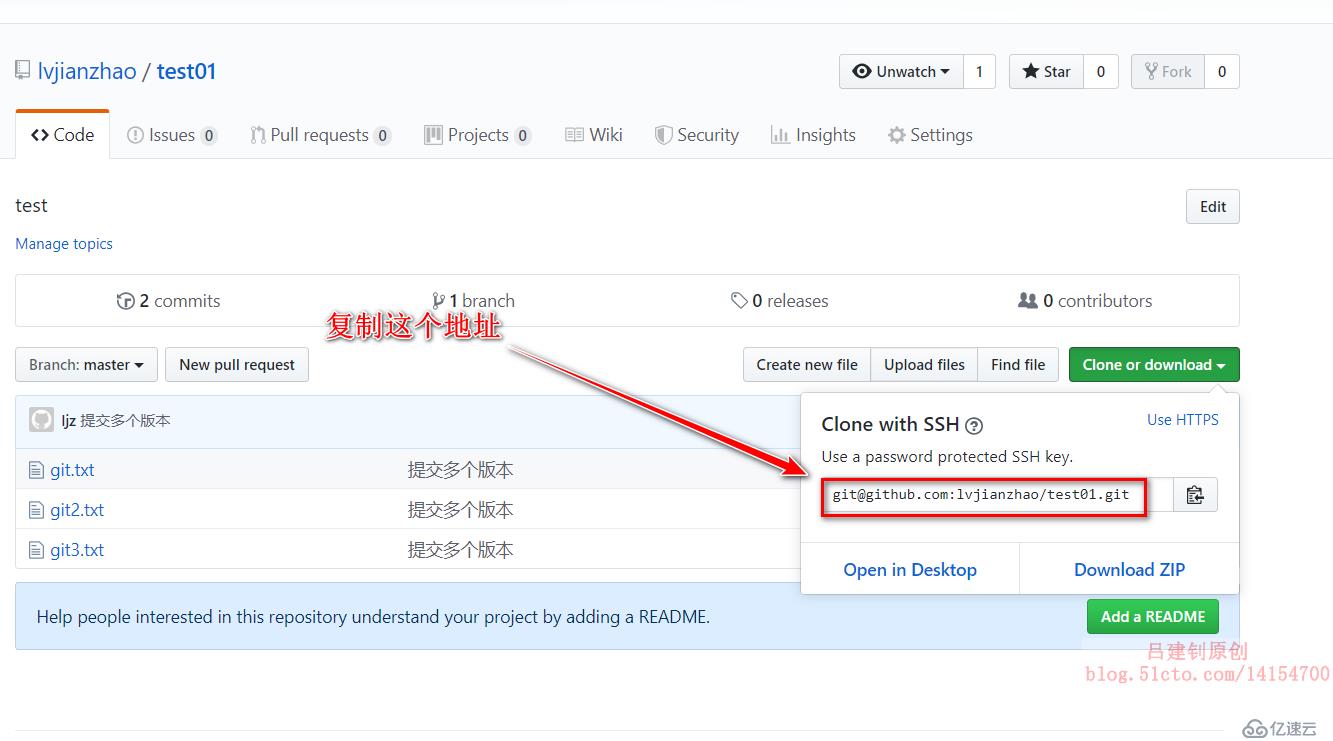
Task: Open the Branch: master dropdown
Action: coord(86,365)
